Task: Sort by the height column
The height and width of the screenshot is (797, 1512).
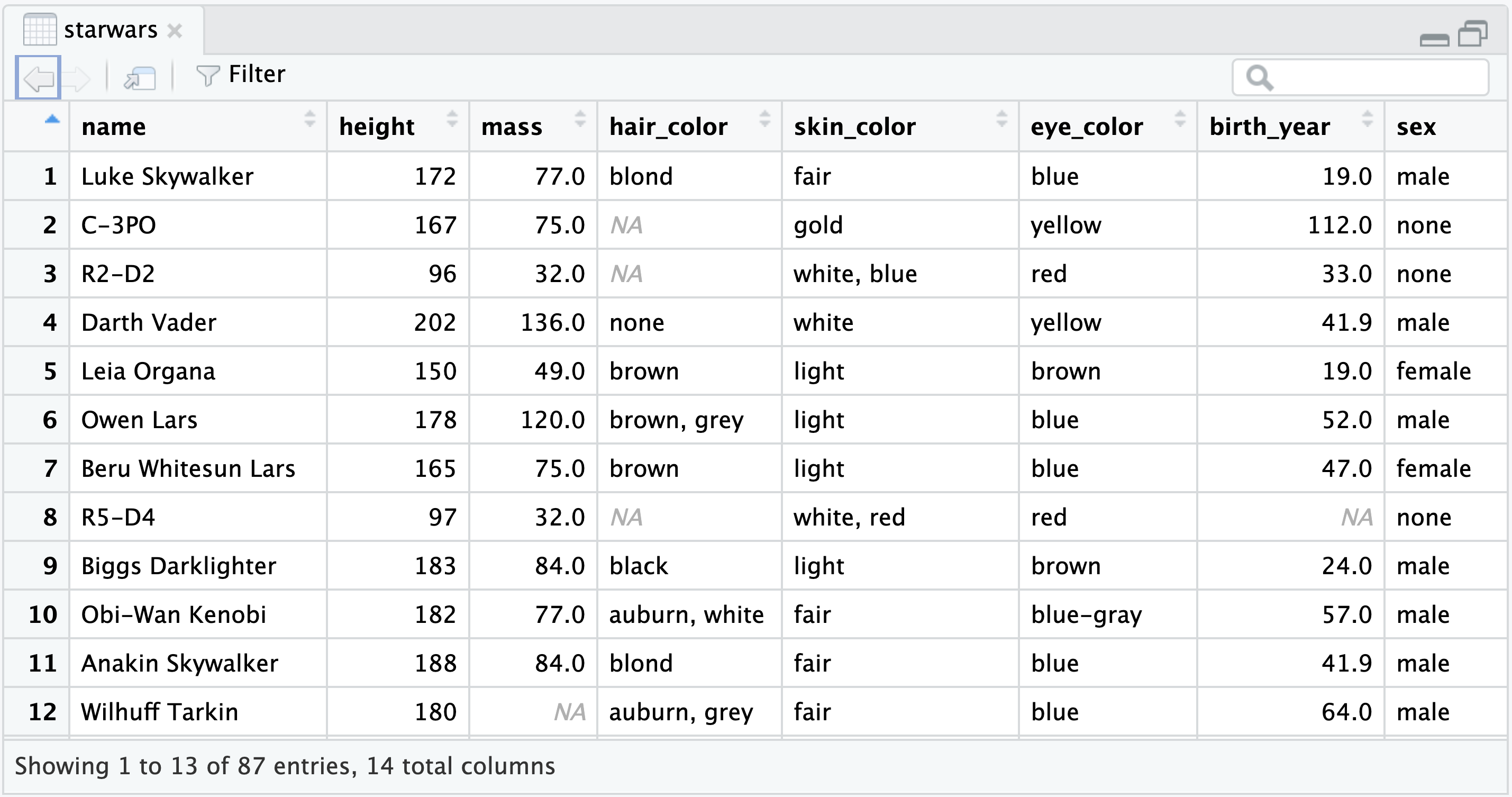Action: coord(398,126)
